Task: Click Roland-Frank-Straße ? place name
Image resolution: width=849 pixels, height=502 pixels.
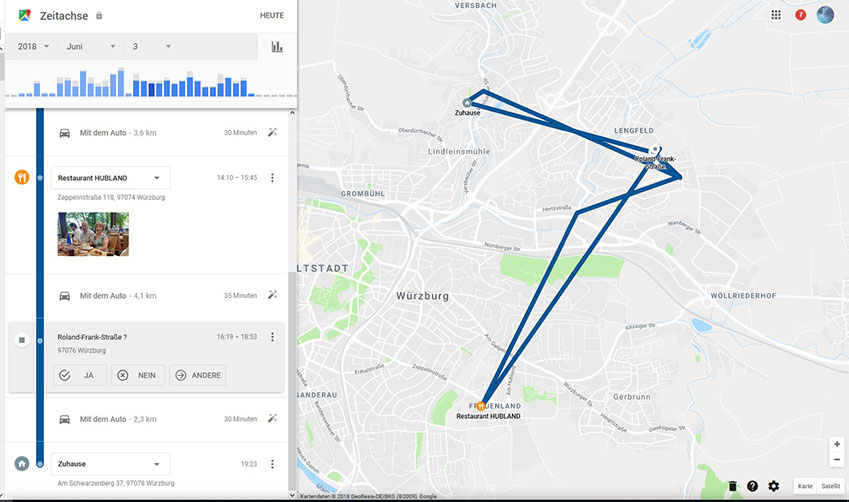Action: coord(92,337)
